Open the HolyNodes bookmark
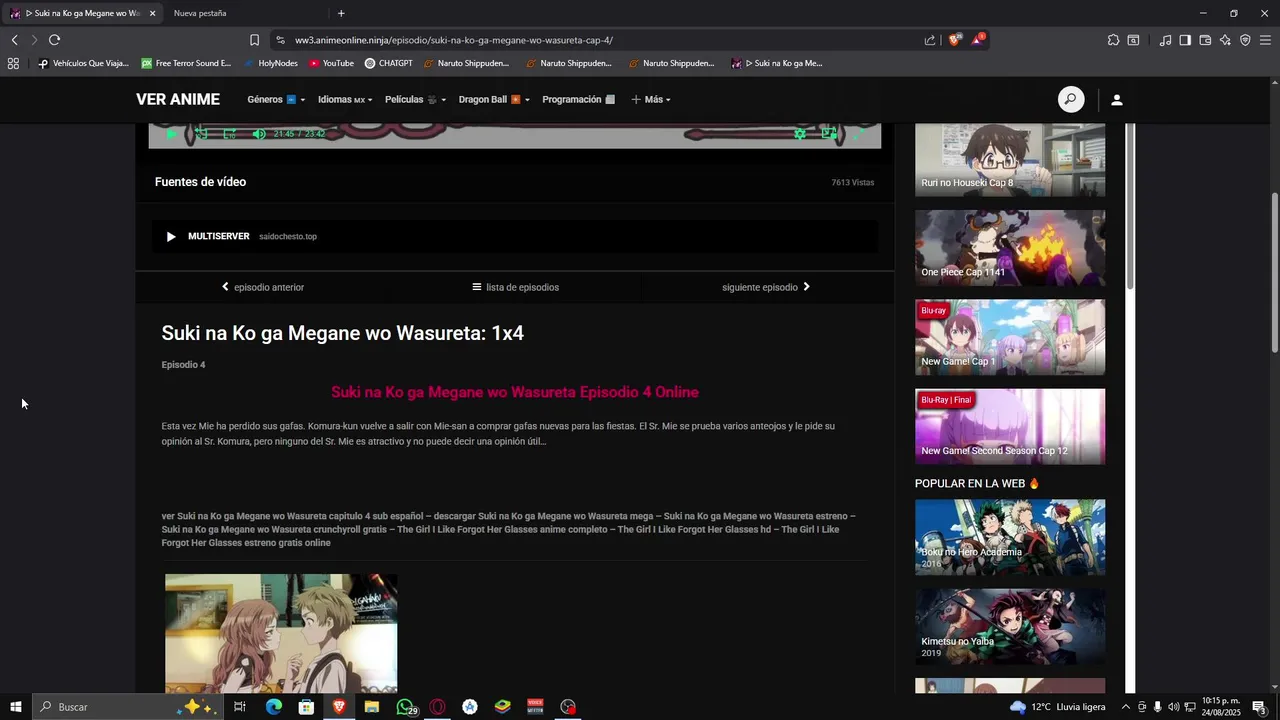Screen dimensions: 1280x720 (x=270, y=63)
